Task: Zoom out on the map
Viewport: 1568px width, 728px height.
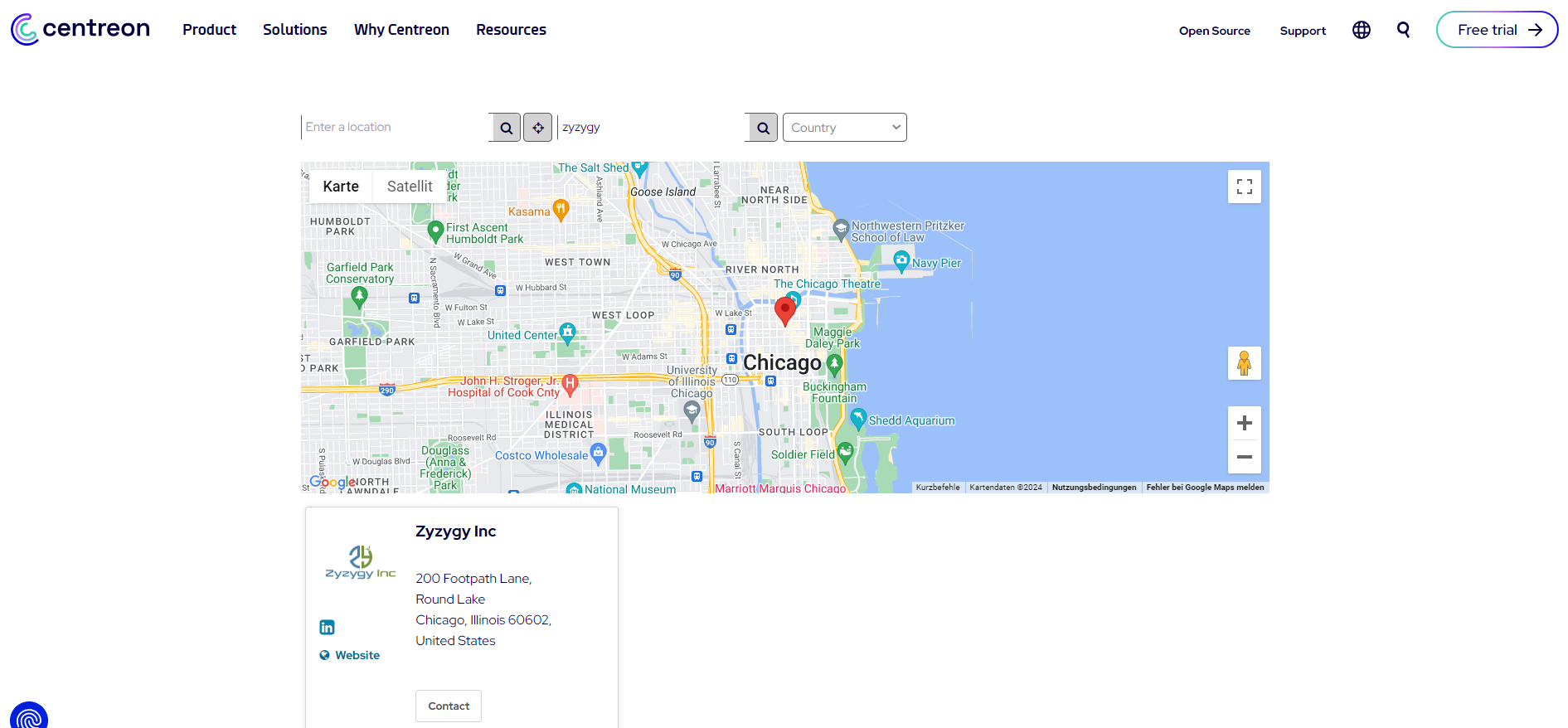Action: coord(1245,457)
